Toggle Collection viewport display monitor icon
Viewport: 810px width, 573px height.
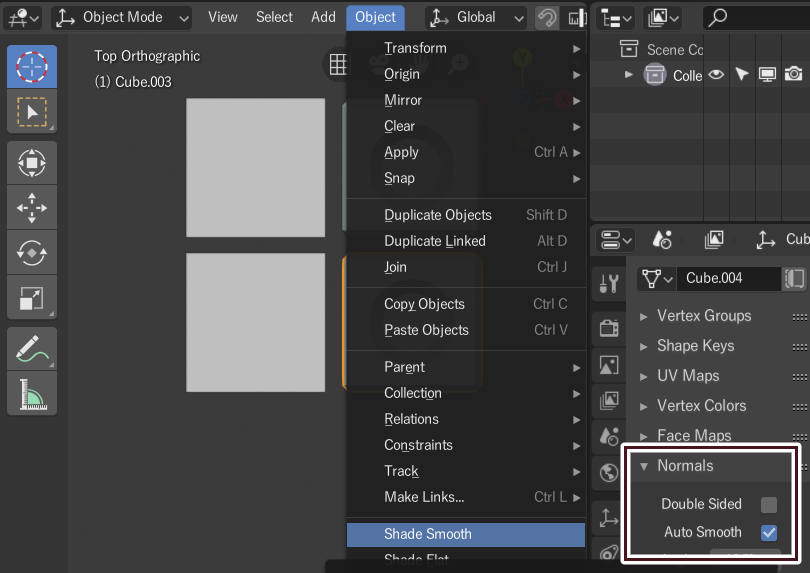767,75
